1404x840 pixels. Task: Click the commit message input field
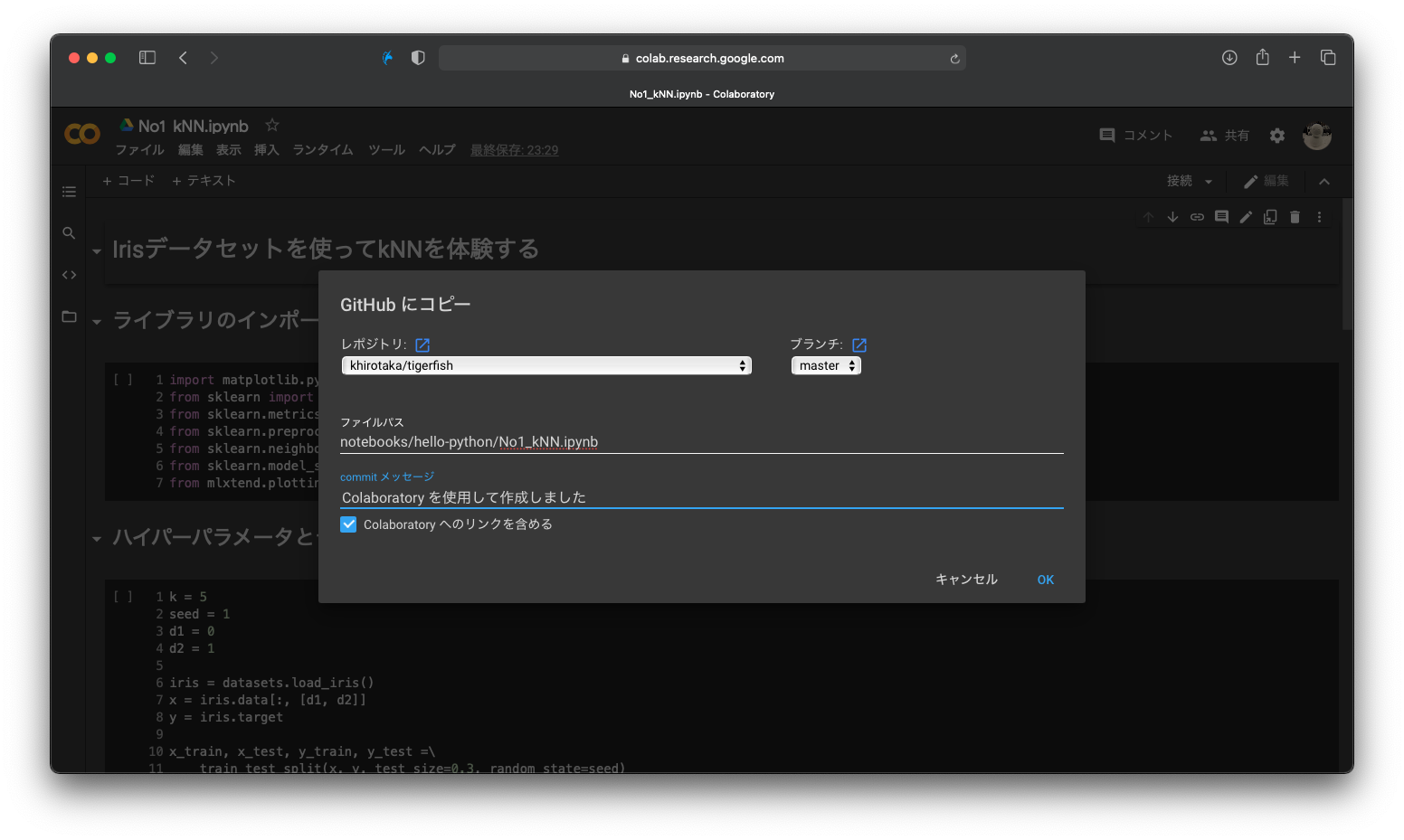(x=701, y=496)
